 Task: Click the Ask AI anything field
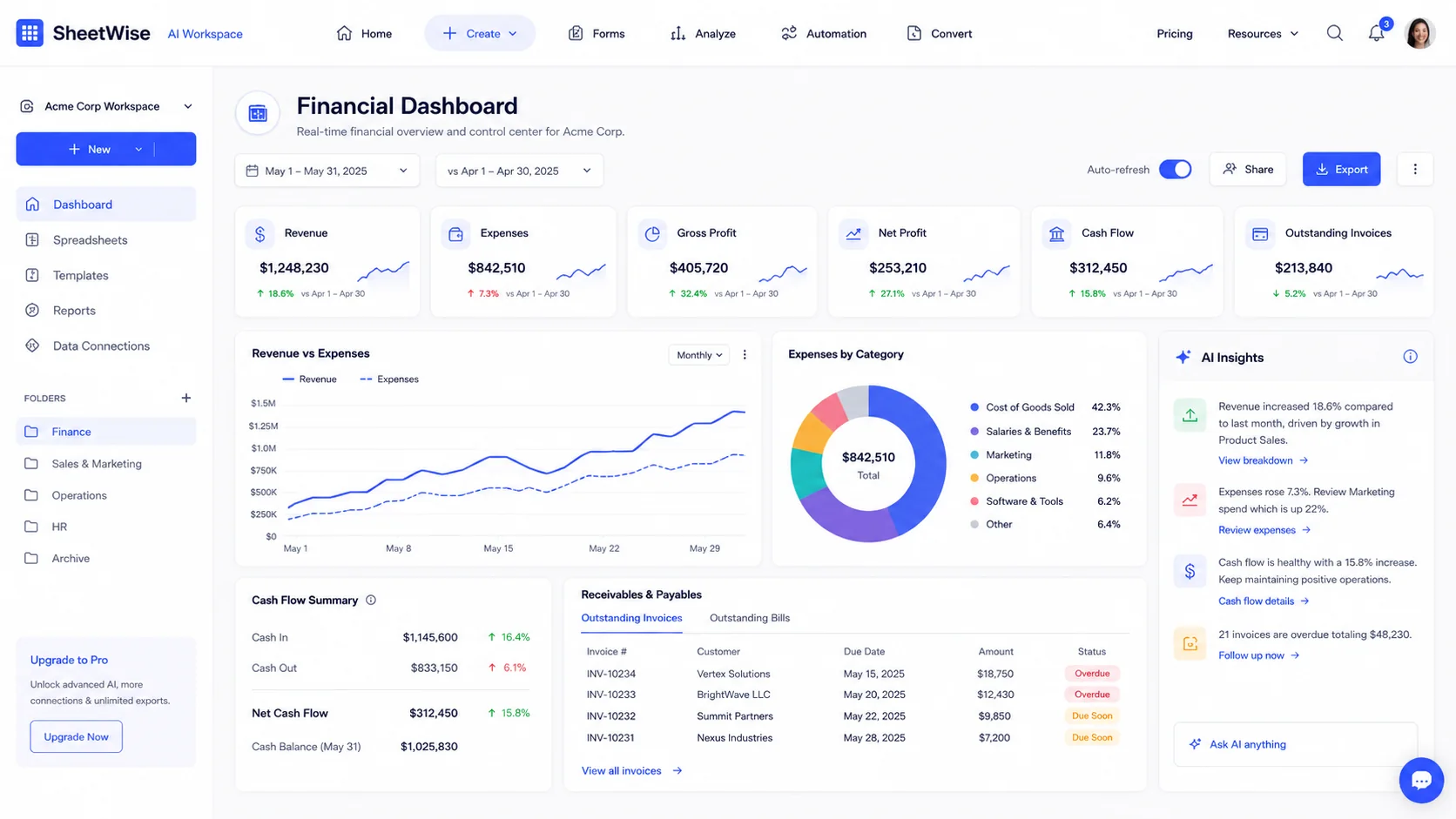click(1295, 744)
